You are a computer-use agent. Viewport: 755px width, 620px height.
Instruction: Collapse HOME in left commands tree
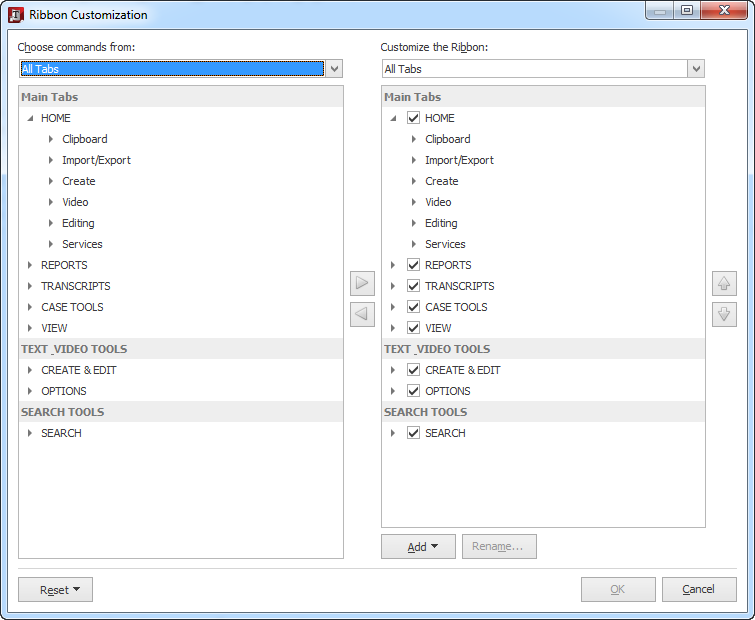click(30, 118)
